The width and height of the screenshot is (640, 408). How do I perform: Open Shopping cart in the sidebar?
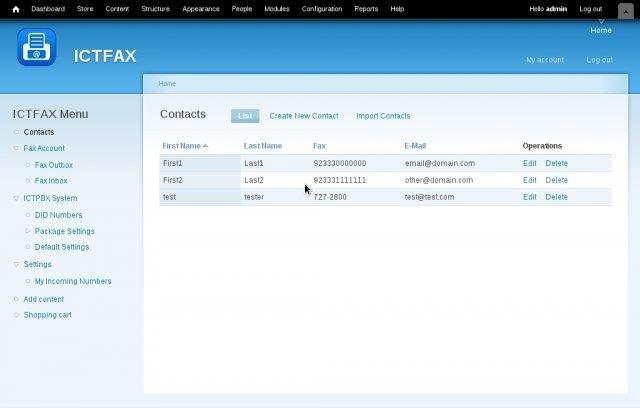[47, 315]
